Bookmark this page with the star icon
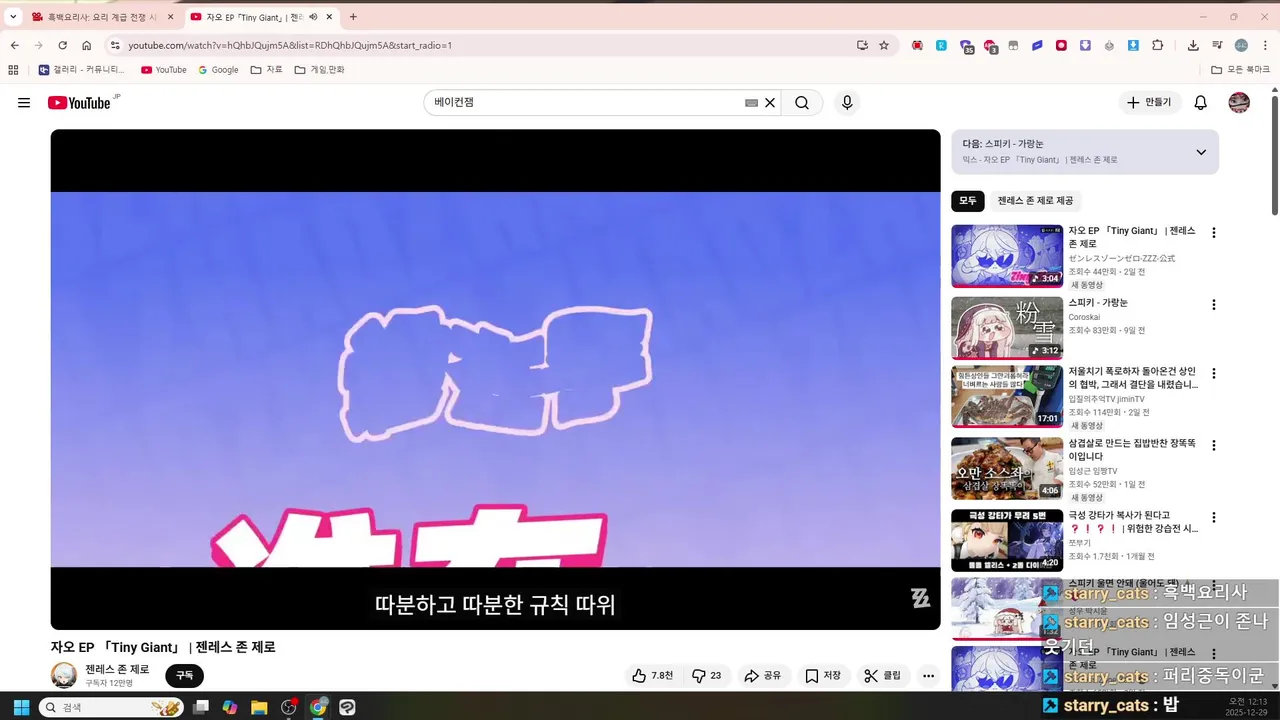The image size is (1280, 720). 884,45
